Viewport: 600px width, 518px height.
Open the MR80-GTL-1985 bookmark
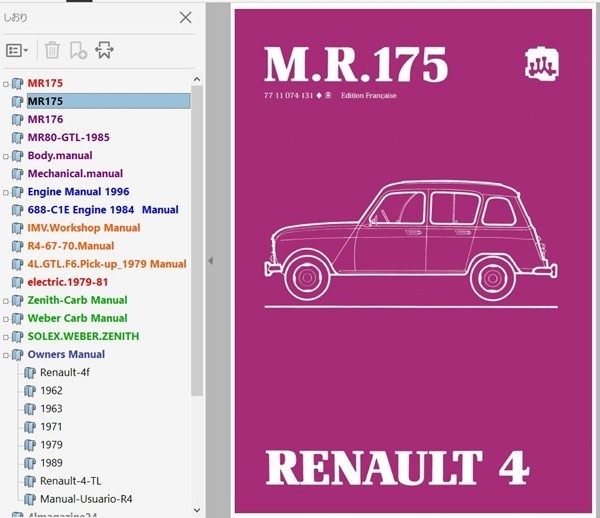pos(68,137)
